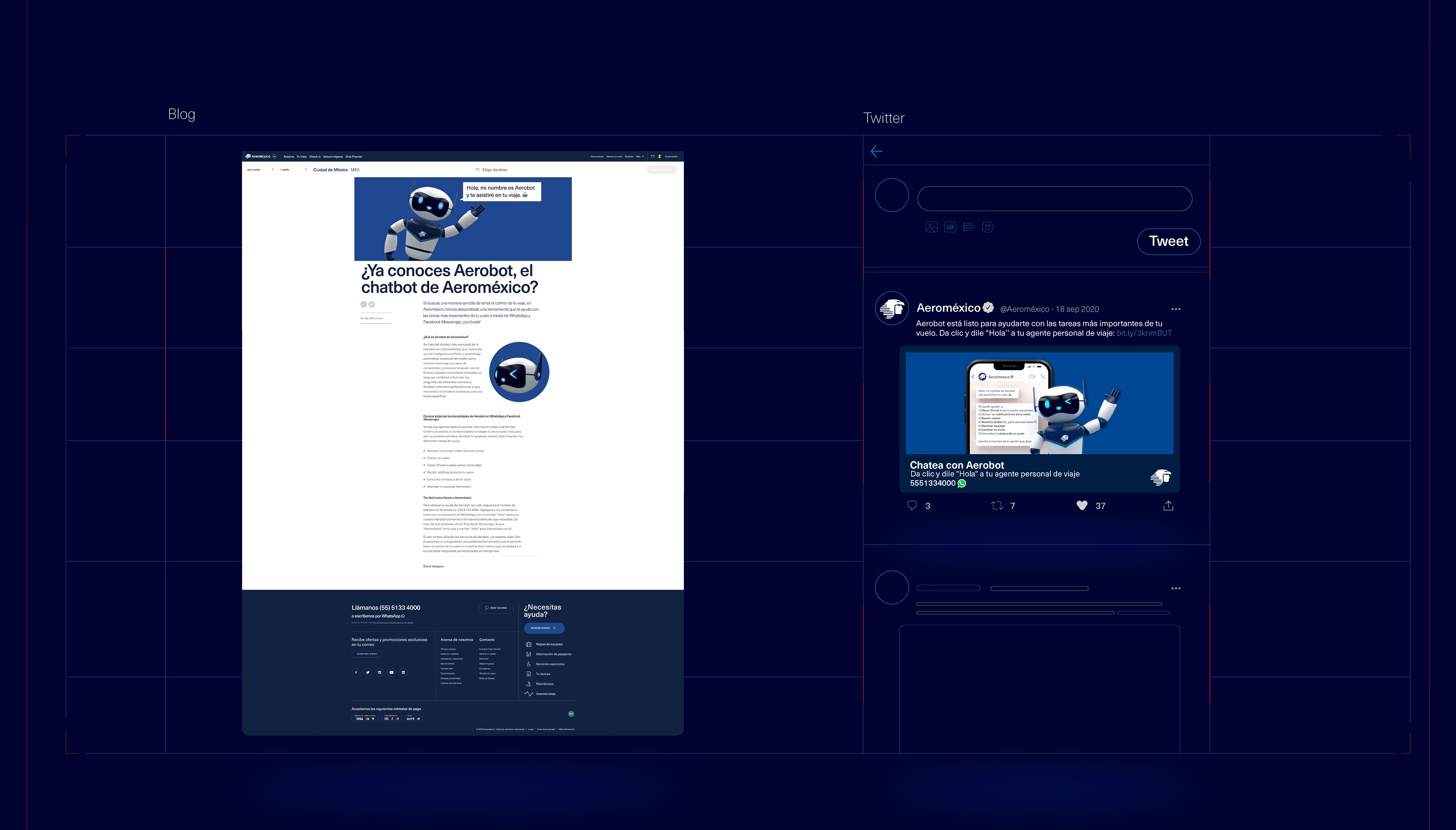The width and height of the screenshot is (1456, 830).
Task: Click the REGÍSTRATE AHORA button
Action: pyautogui.click(x=366, y=654)
